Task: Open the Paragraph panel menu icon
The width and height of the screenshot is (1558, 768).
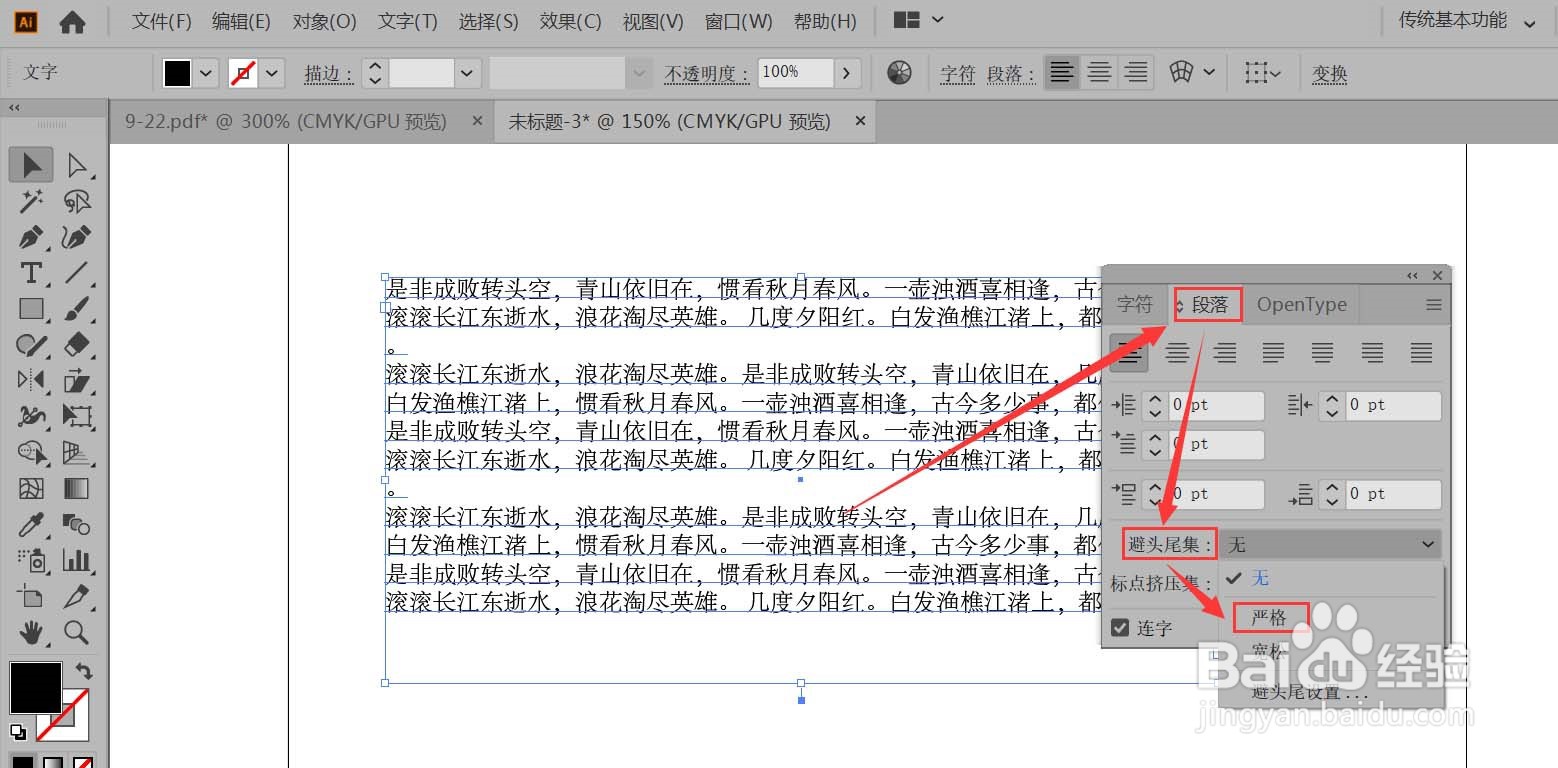Action: [1434, 305]
